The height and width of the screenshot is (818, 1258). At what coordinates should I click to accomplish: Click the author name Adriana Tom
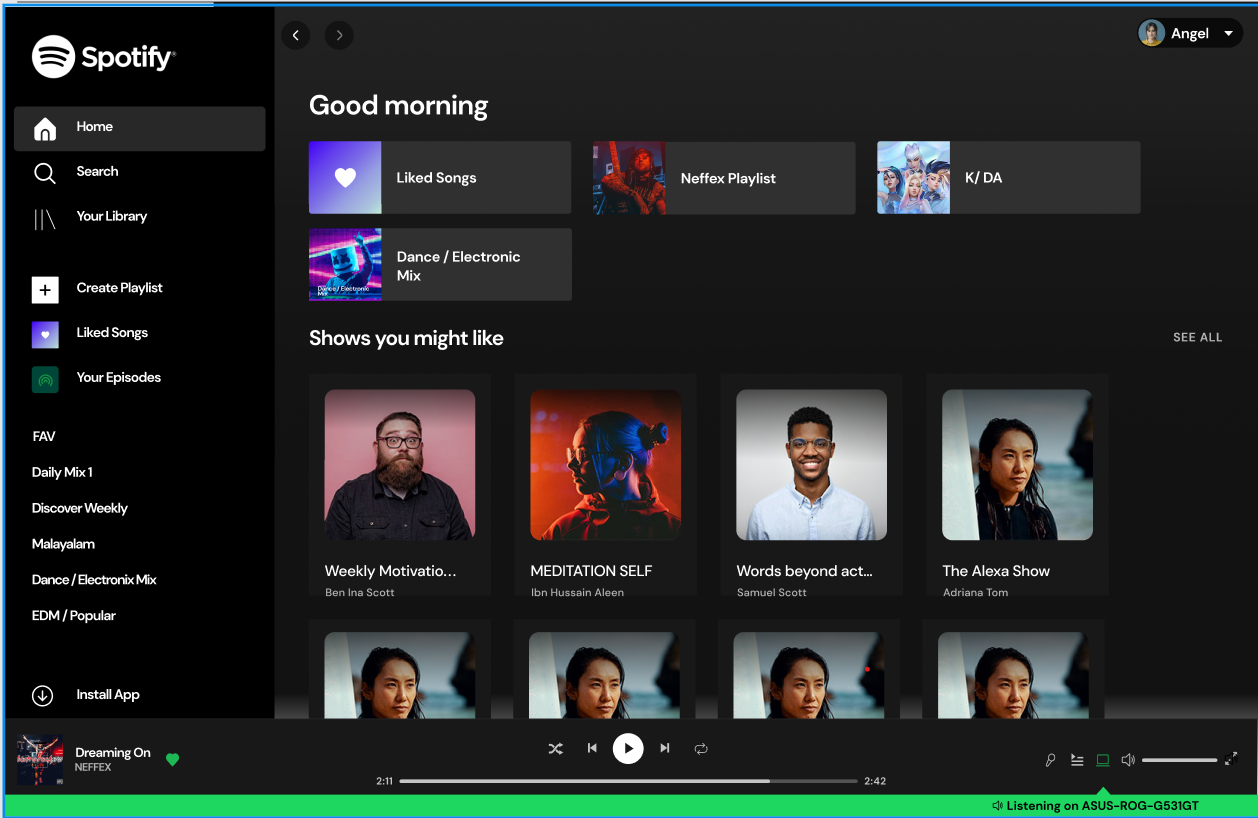click(976, 593)
